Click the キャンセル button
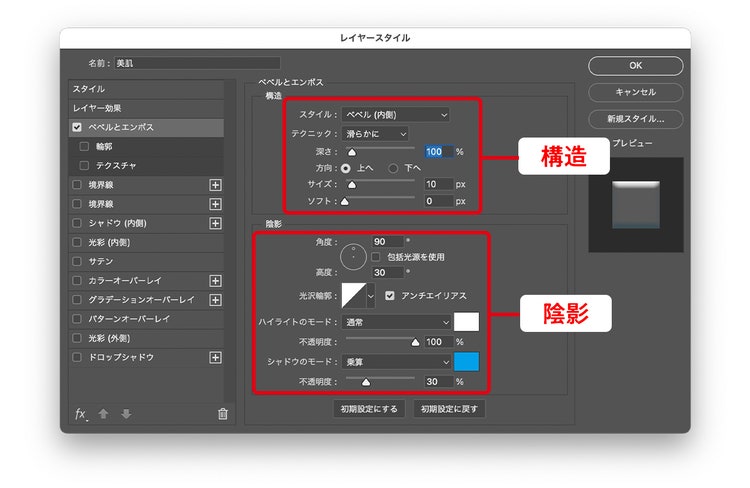 [x=636, y=92]
